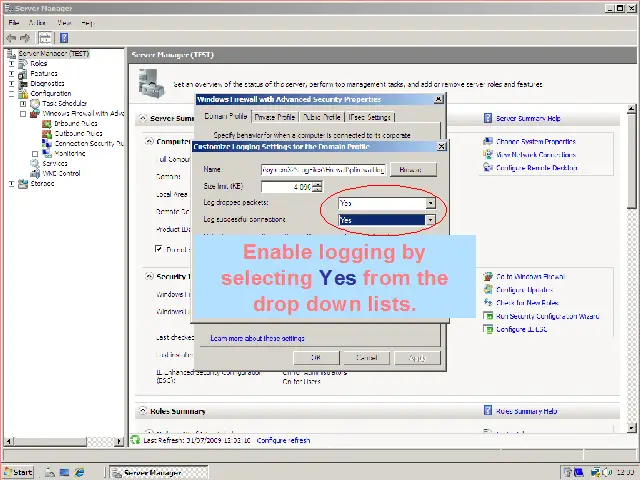
Task: Open Inbound Rules in the tree
Action: tap(70, 123)
